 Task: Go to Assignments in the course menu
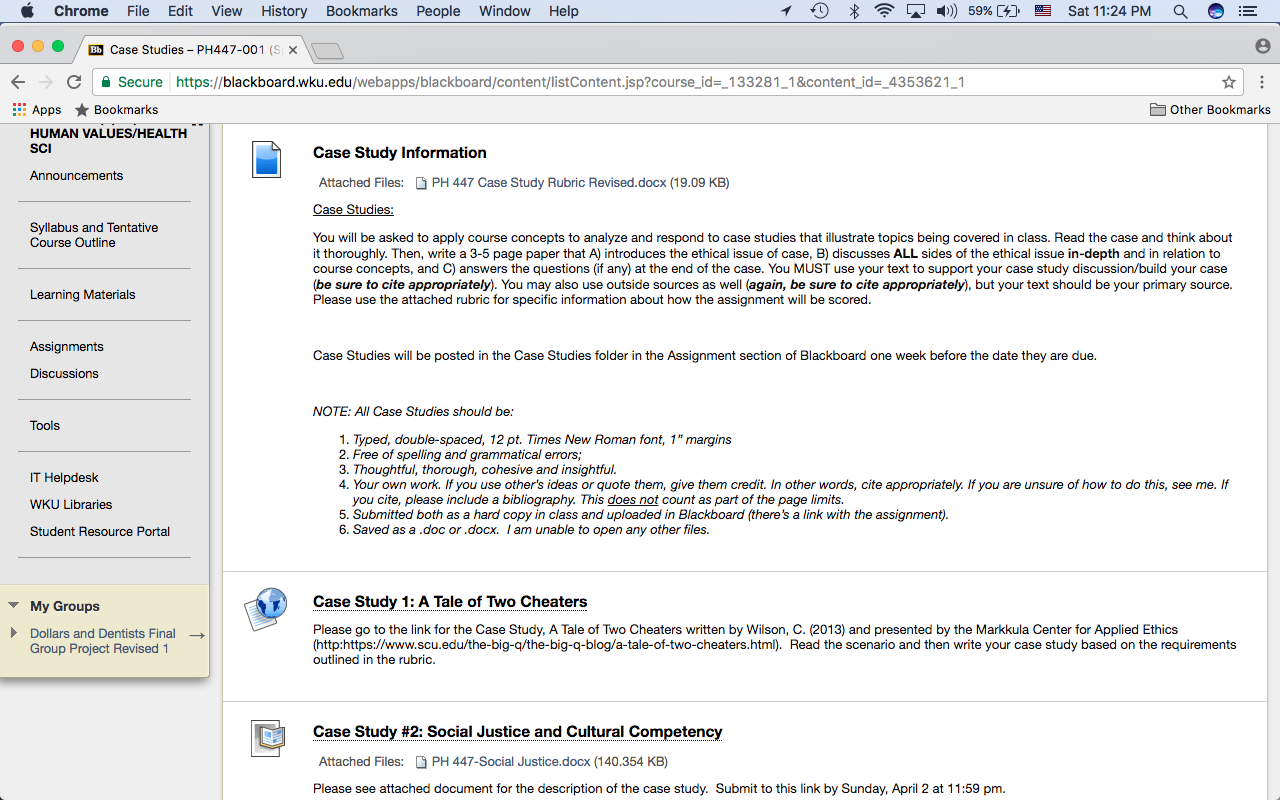tap(67, 346)
